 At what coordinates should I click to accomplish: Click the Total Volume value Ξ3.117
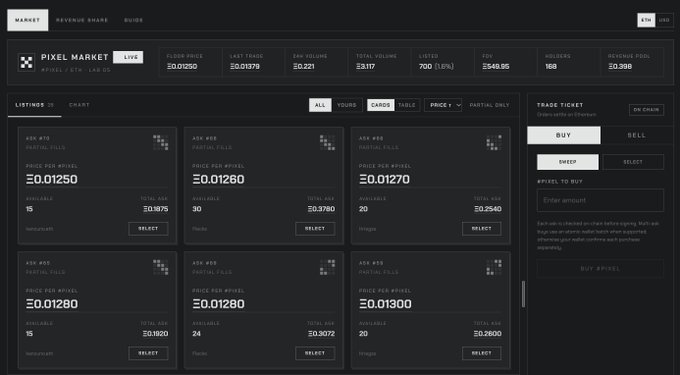click(366, 66)
